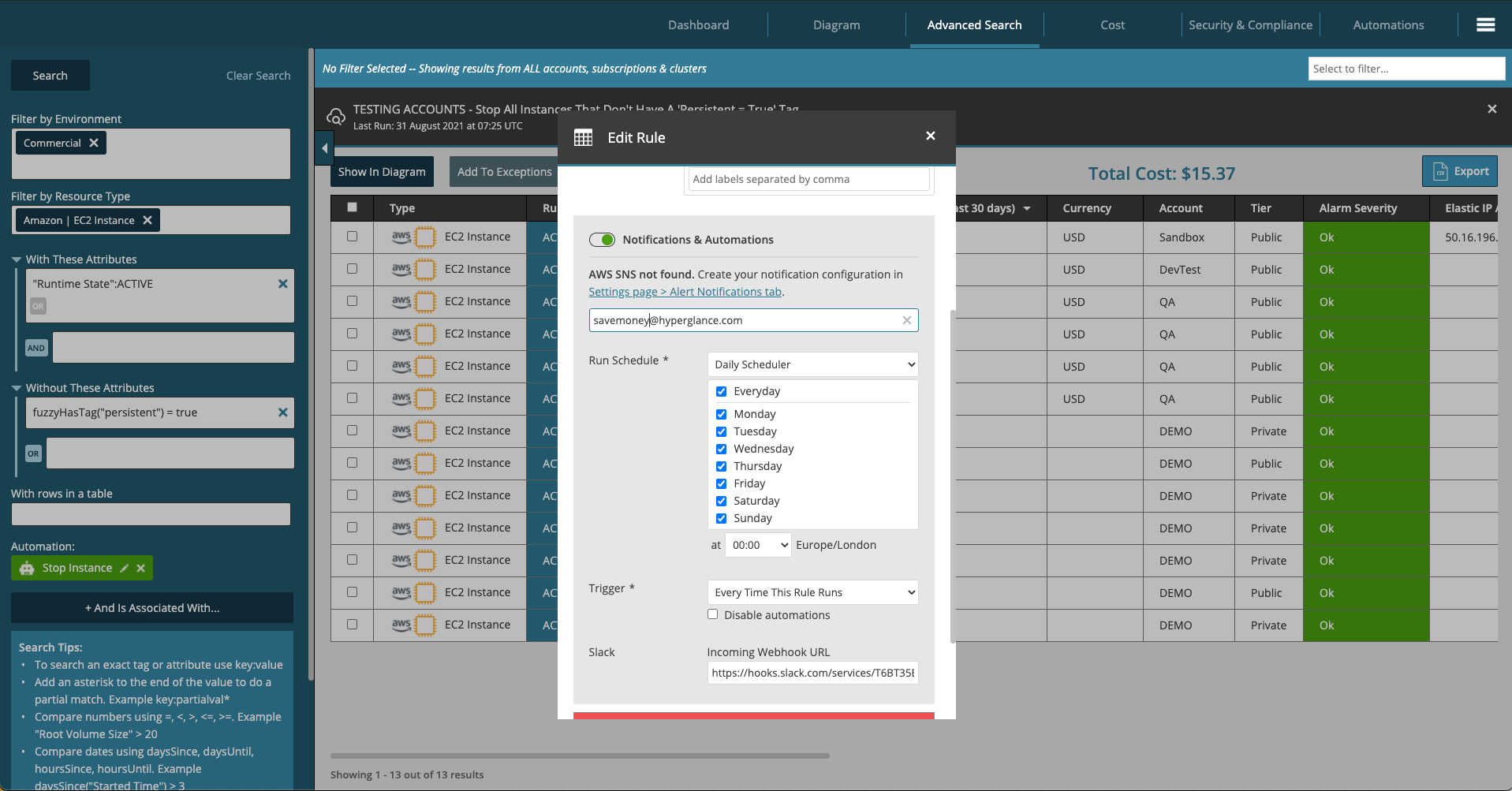Uncheck the Wednesday checkbox
The height and width of the screenshot is (791, 1512).
[x=721, y=449]
